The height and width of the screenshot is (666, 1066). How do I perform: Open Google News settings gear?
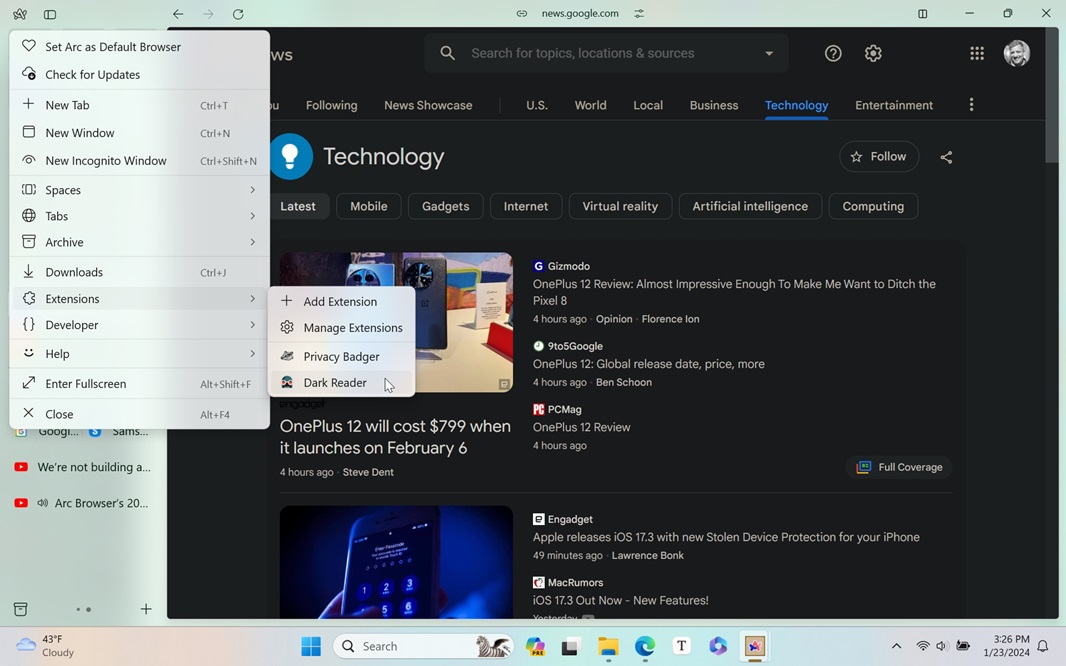pos(873,54)
